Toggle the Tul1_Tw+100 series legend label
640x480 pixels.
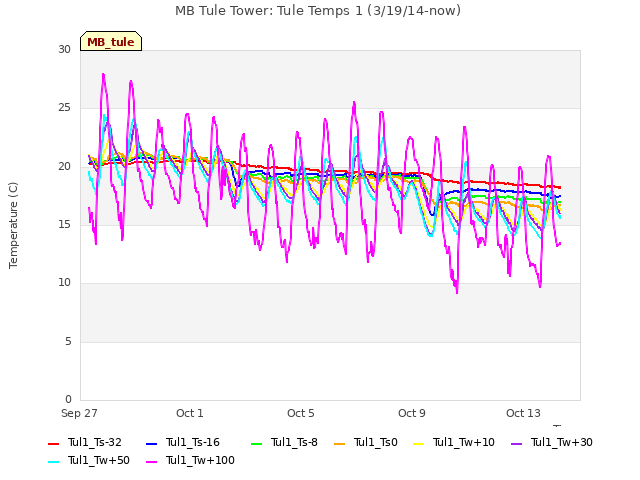point(200,460)
